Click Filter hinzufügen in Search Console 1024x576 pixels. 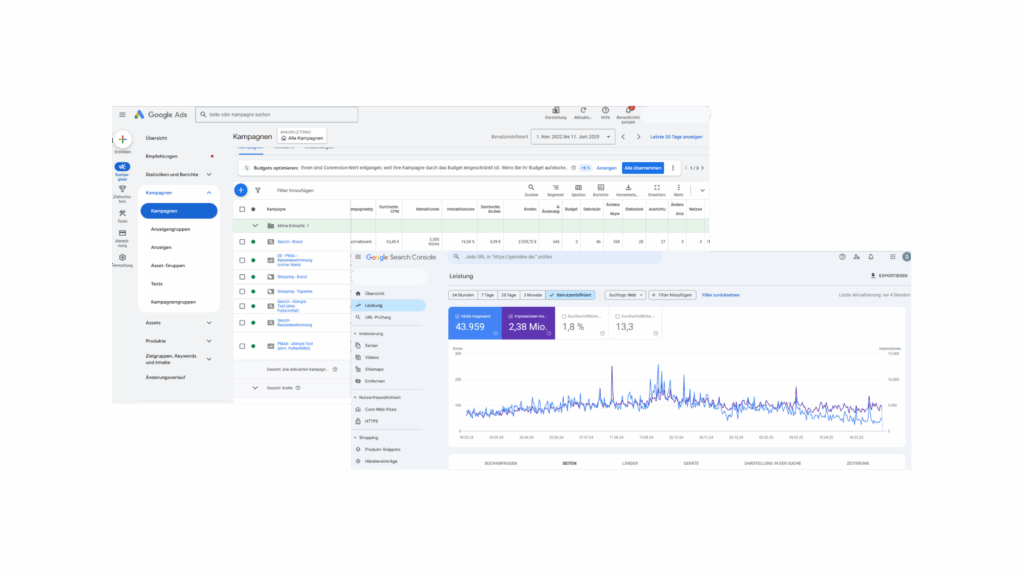pyautogui.click(x=673, y=295)
